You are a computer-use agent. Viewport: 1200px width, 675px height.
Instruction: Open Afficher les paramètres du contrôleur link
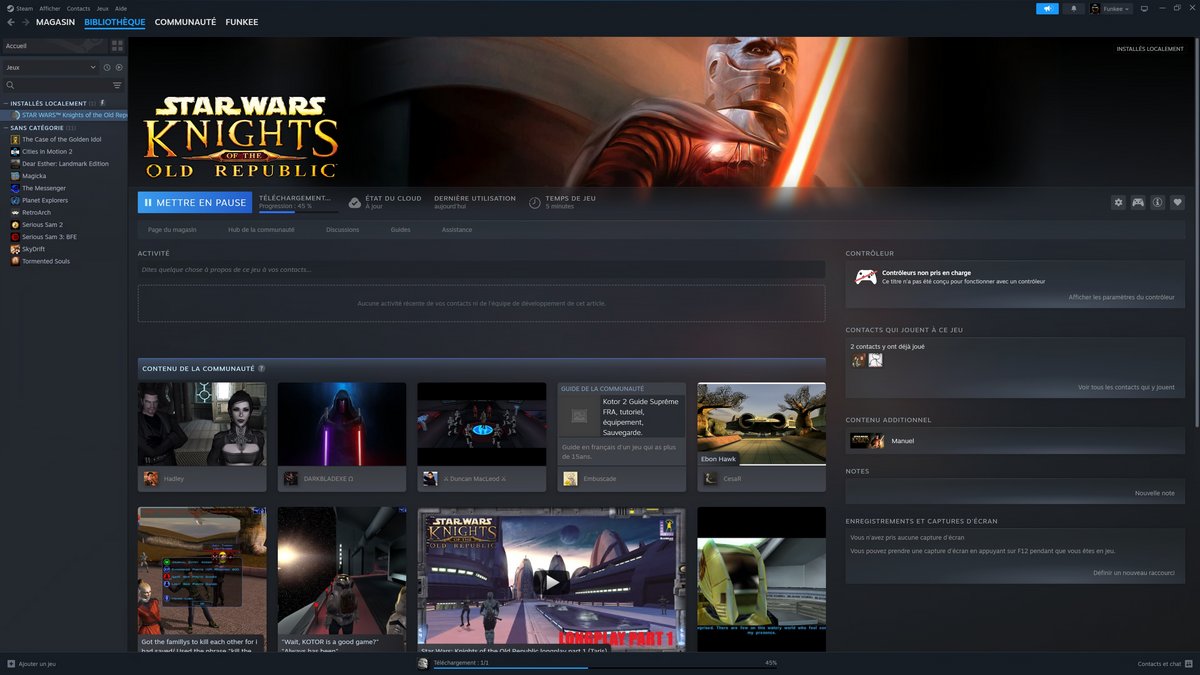point(1121,297)
